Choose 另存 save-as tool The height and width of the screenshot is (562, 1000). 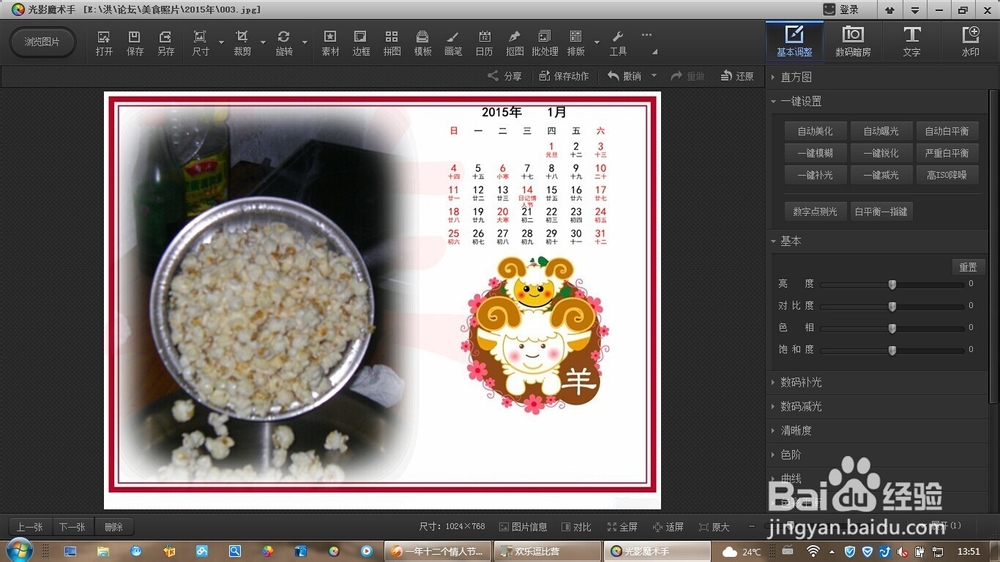coord(165,43)
